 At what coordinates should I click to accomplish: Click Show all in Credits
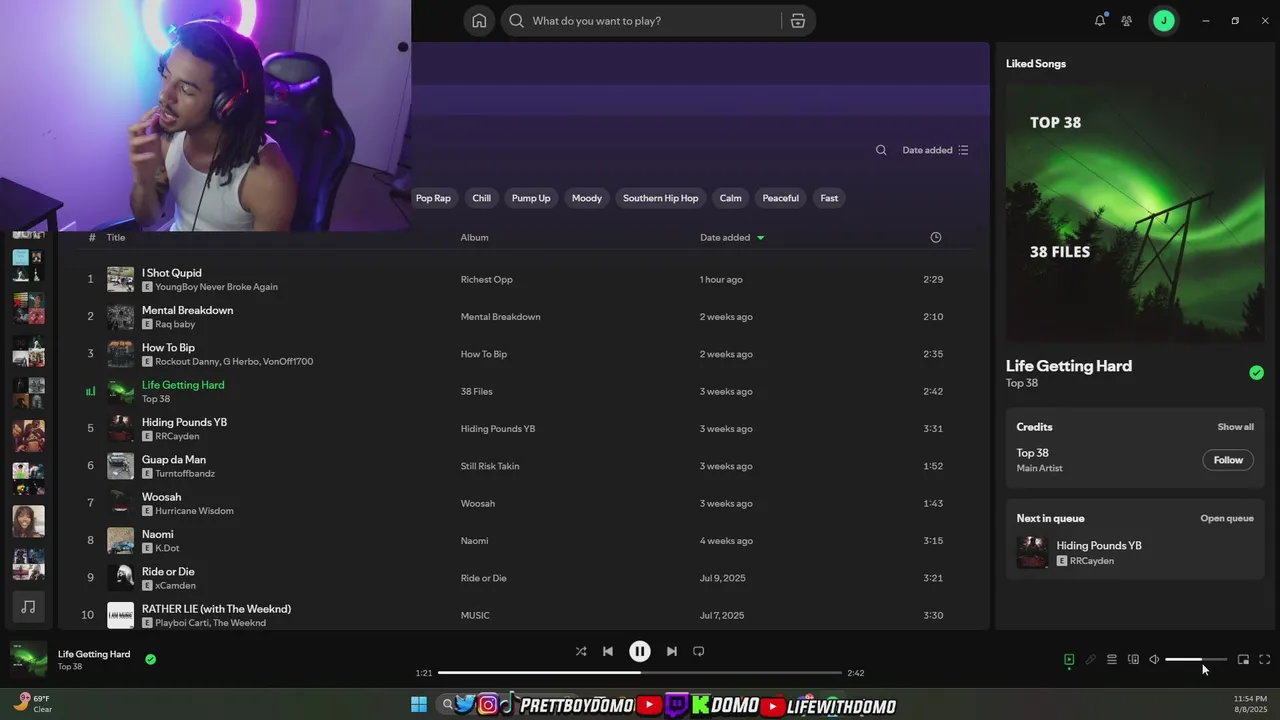(x=1235, y=427)
